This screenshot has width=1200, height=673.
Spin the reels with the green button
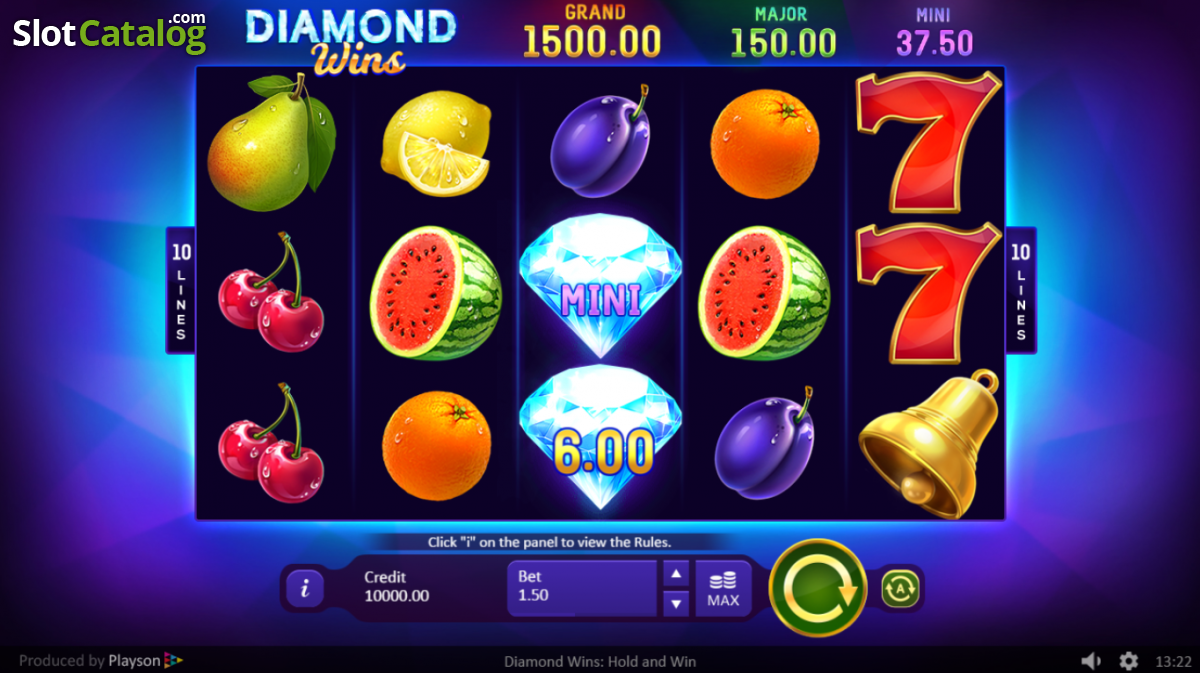[817, 588]
